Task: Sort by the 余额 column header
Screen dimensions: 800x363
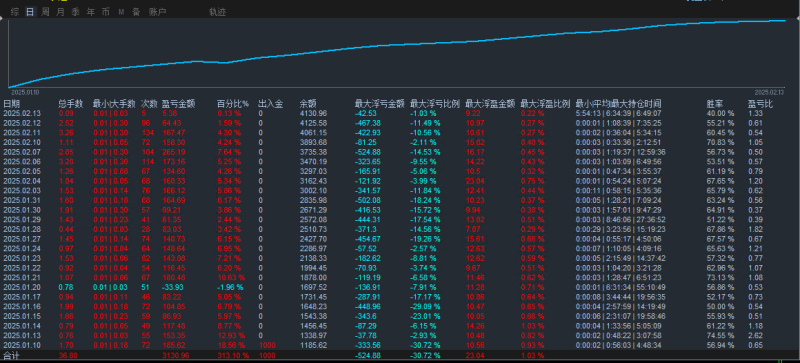Action: [308, 104]
